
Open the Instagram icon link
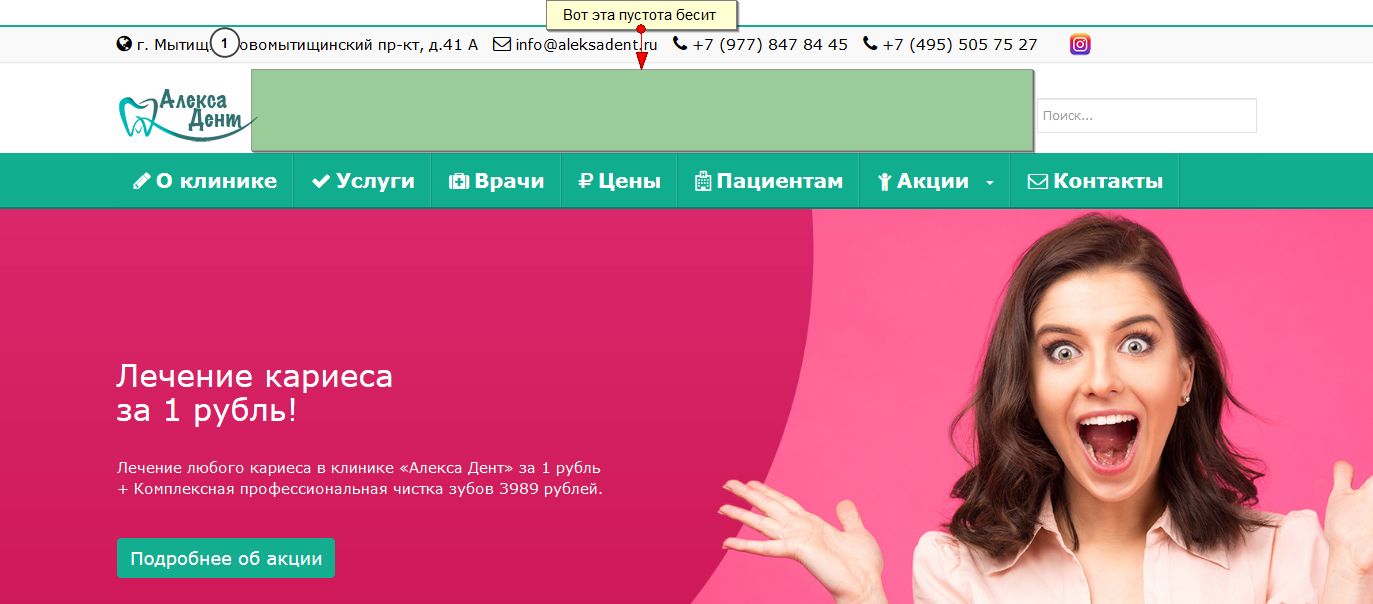coord(1080,44)
